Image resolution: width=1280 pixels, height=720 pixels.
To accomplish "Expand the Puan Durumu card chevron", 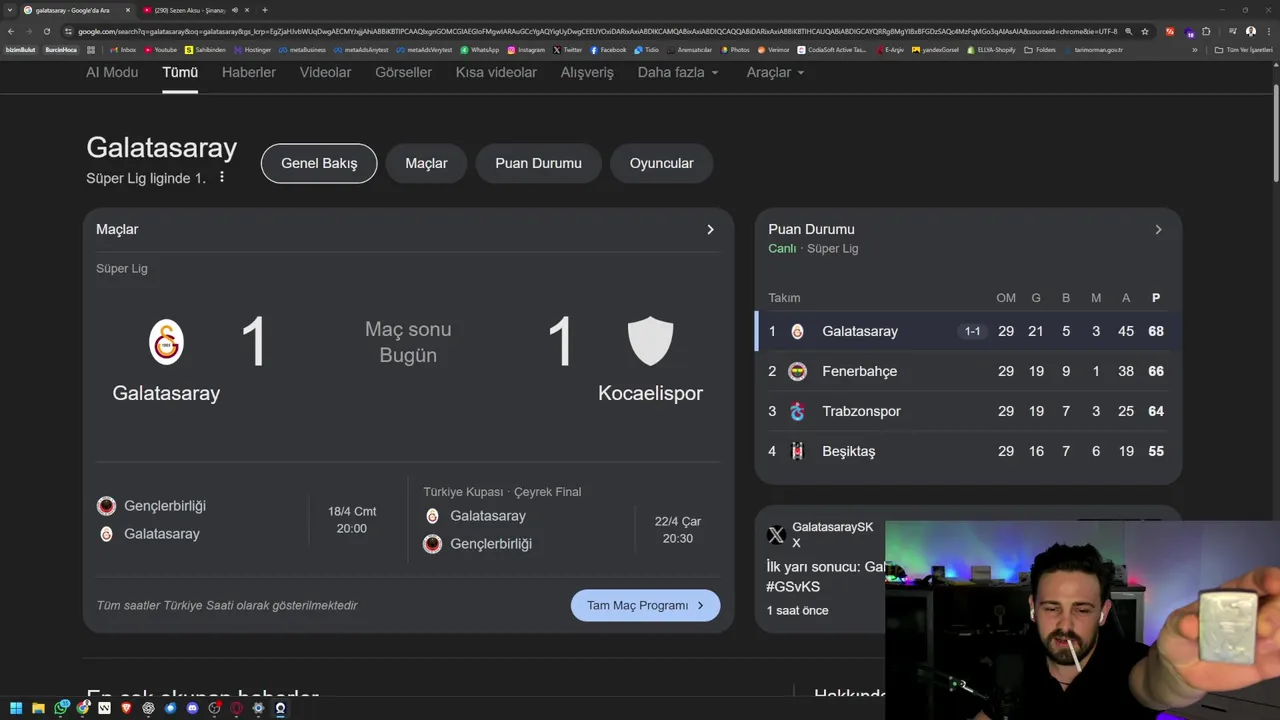I will click(1158, 229).
